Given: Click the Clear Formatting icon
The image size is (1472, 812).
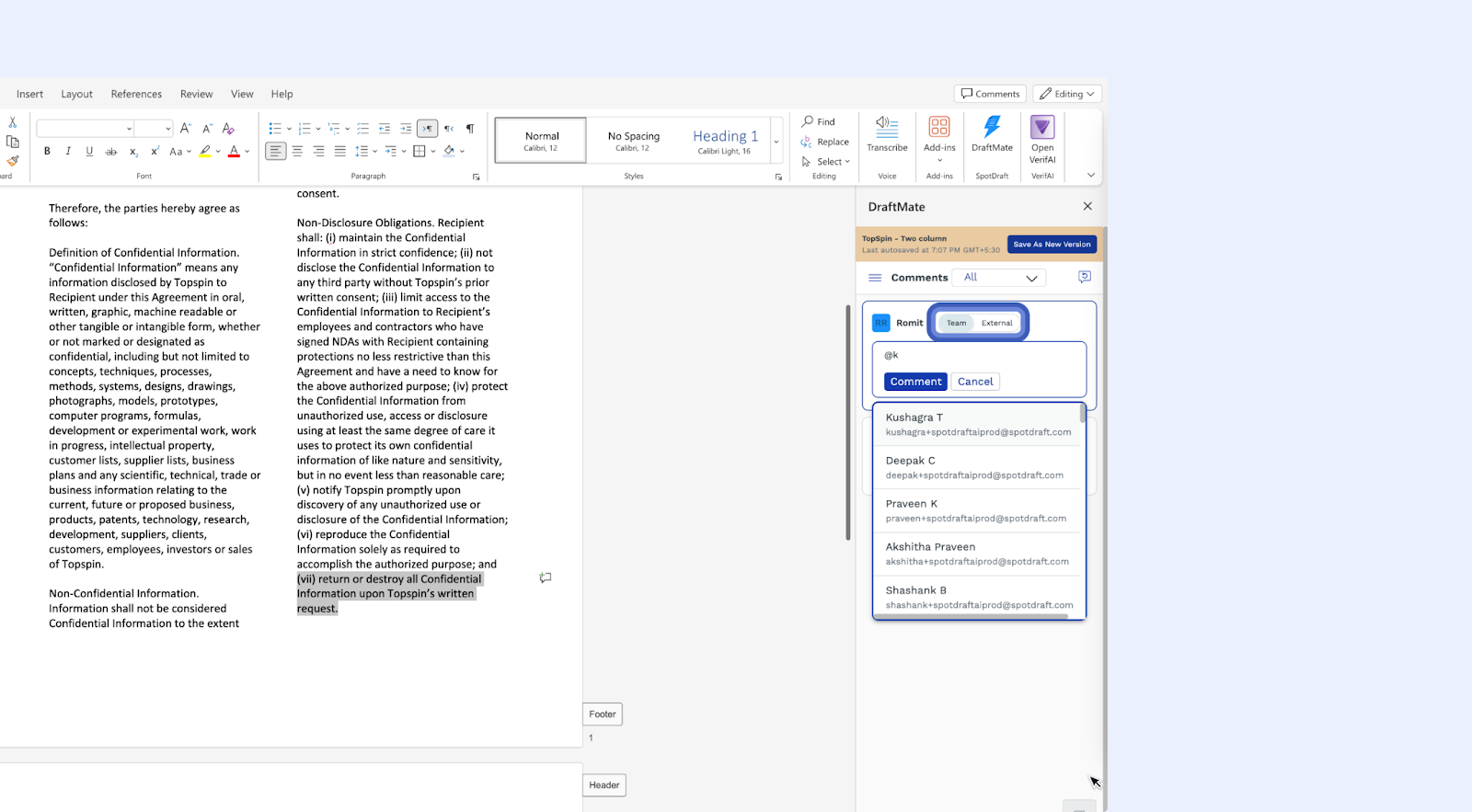Looking at the screenshot, I should 228,129.
